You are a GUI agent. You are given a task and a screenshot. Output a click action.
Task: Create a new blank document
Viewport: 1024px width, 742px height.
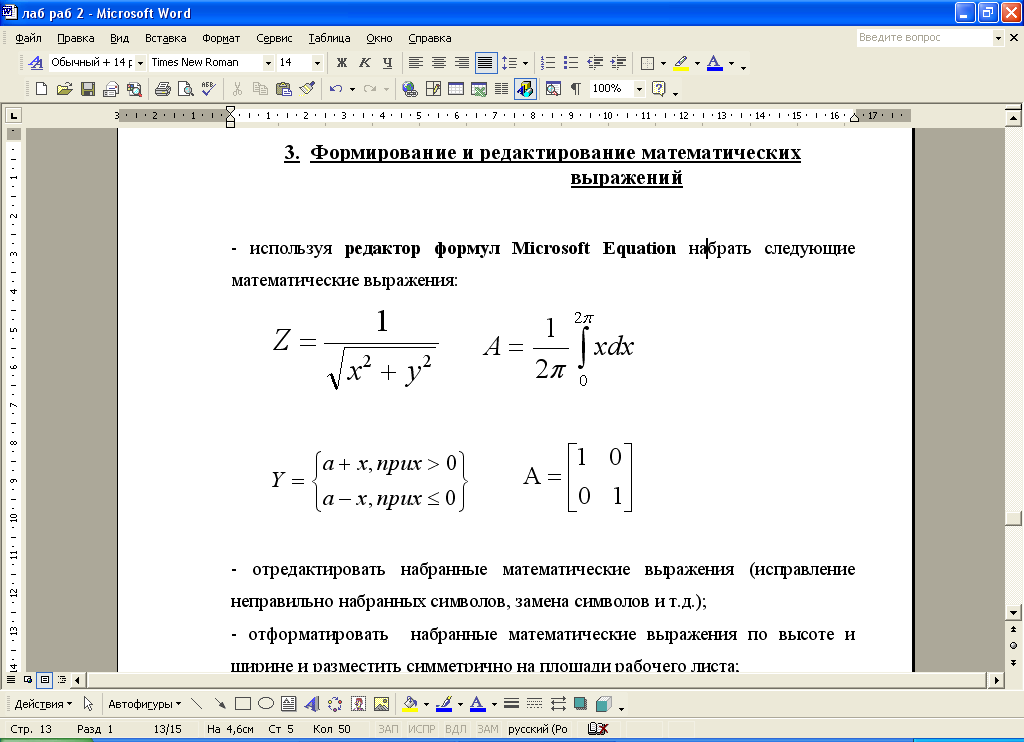point(41,89)
